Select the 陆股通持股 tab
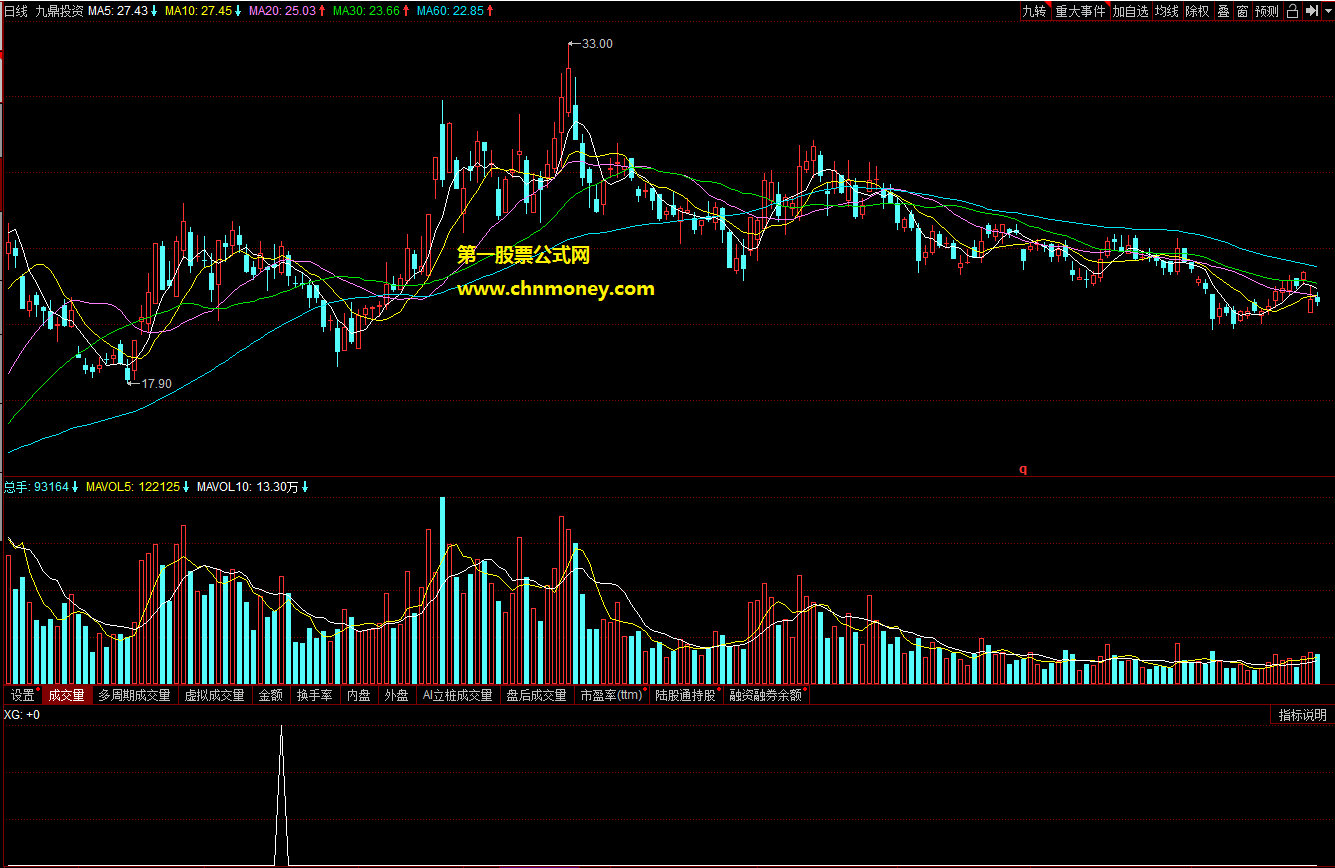Image resolution: width=1335 pixels, height=868 pixels. (687, 695)
